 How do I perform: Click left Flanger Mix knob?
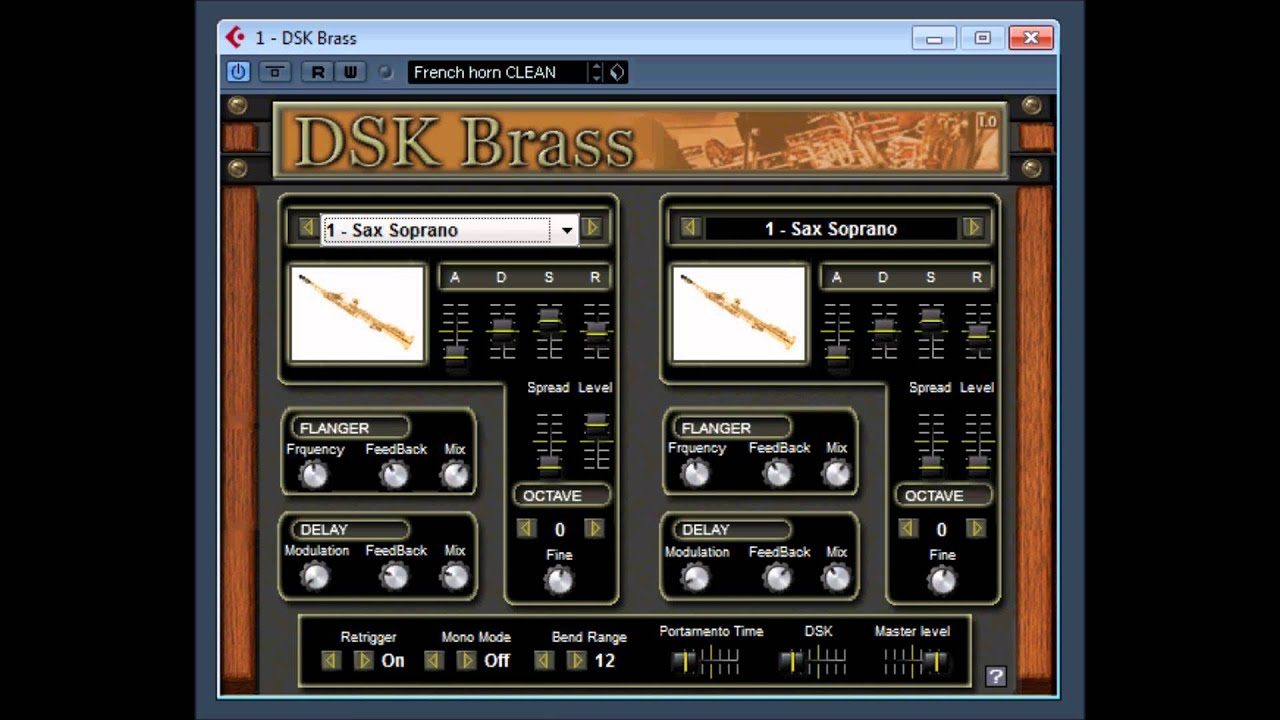pyautogui.click(x=455, y=475)
